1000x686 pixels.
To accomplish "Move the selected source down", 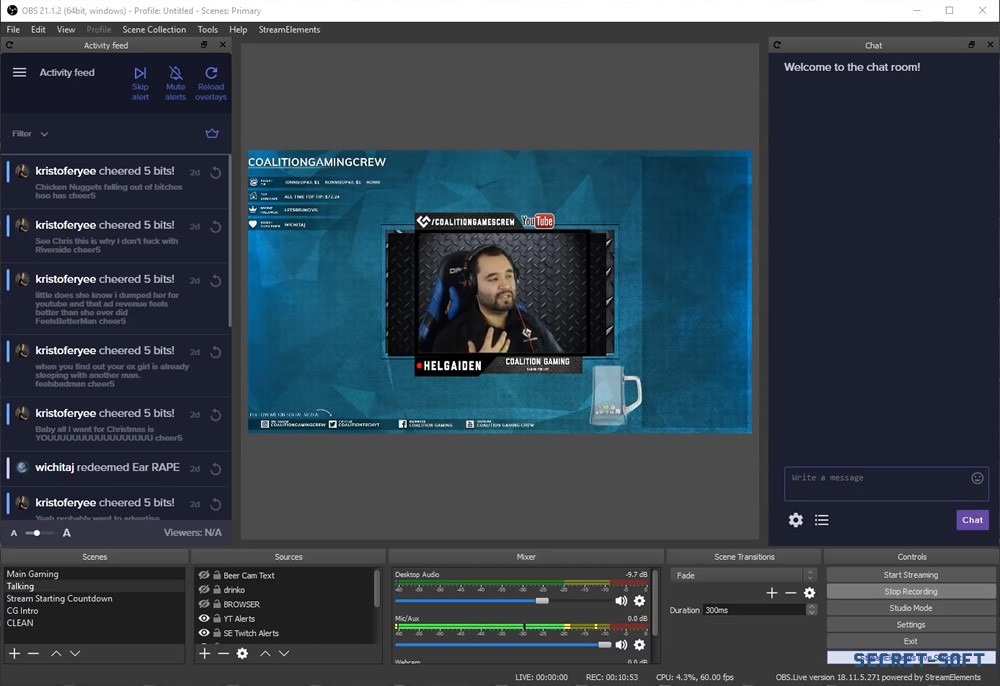I will pos(284,653).
